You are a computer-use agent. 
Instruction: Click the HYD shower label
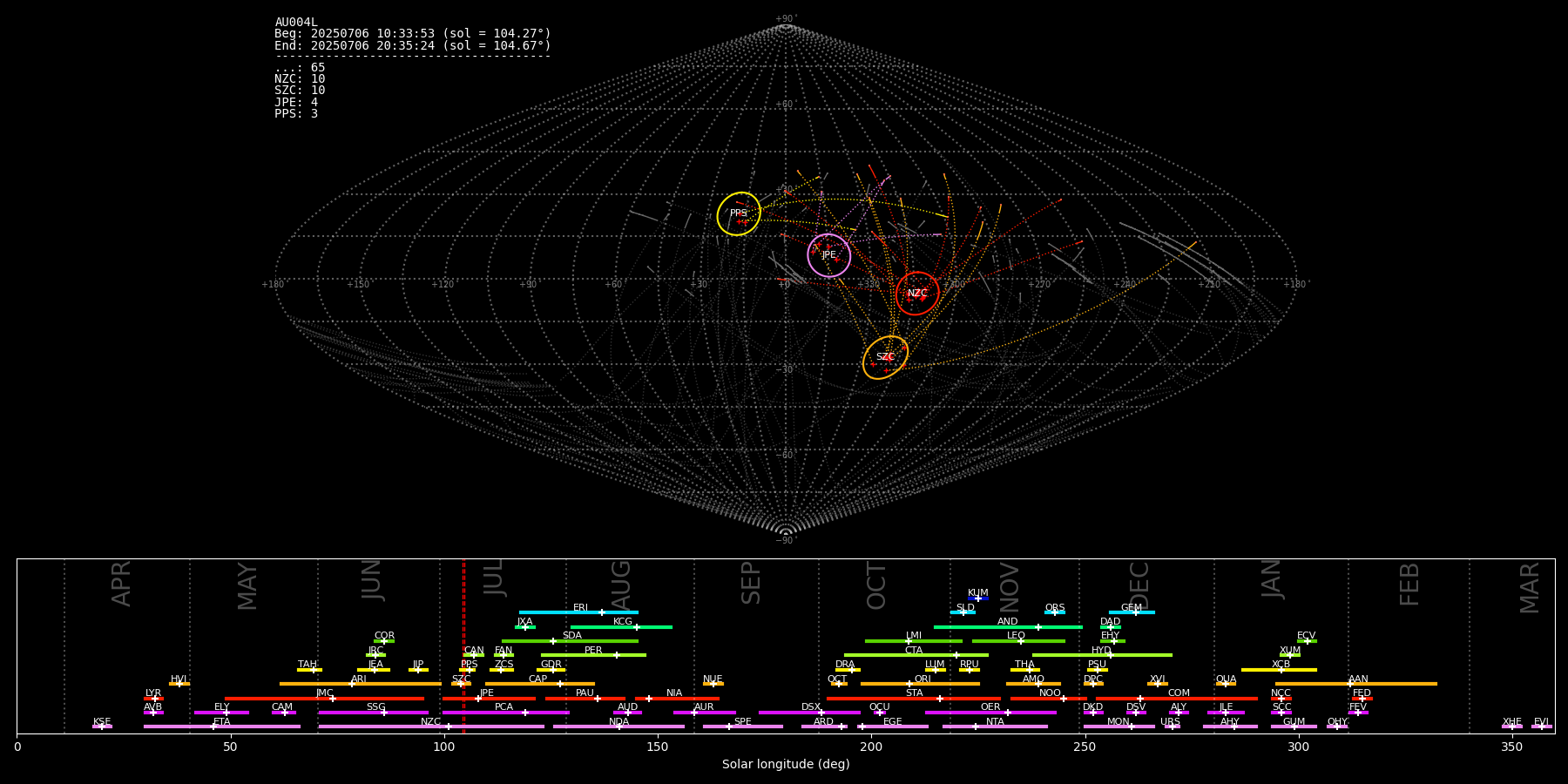coord(1101,651)
